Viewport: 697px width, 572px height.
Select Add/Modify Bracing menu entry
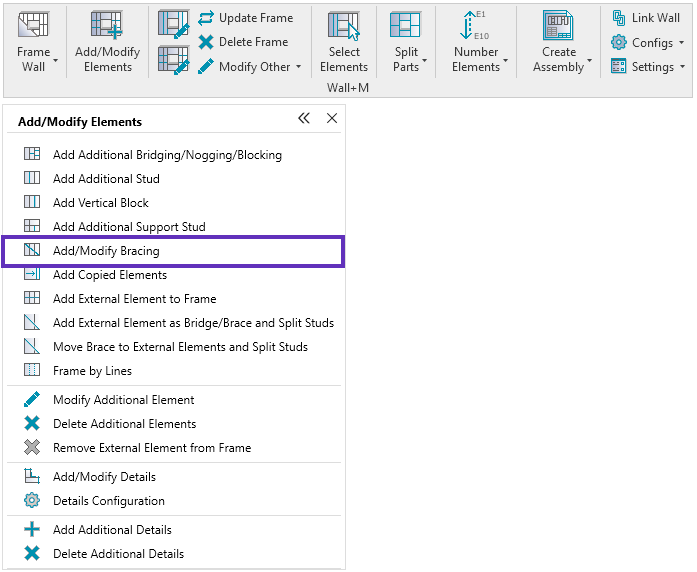click(106, 251)
